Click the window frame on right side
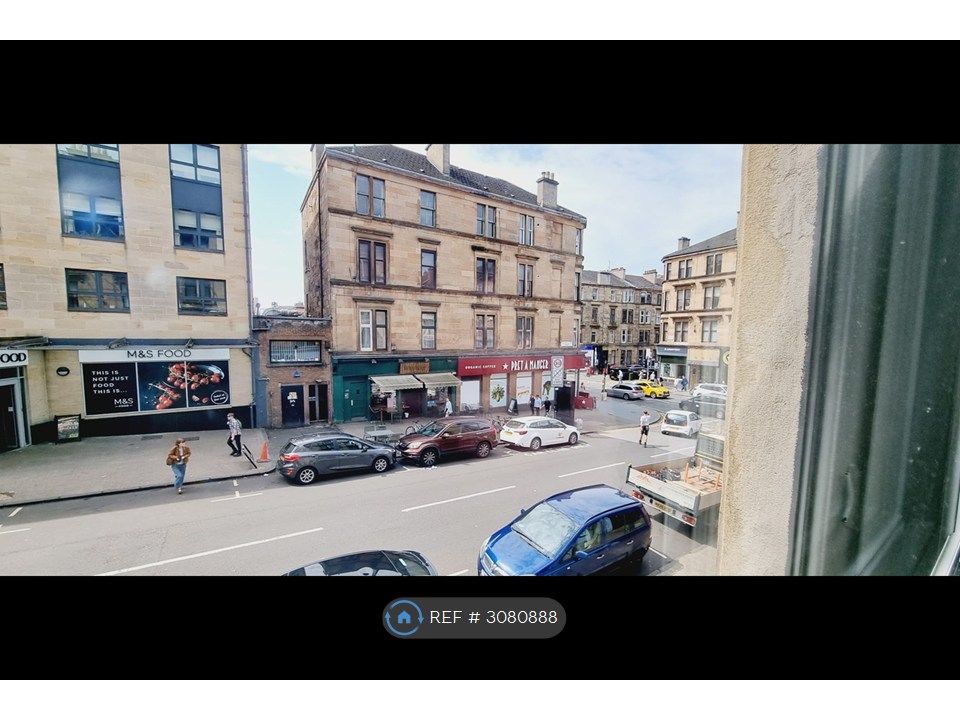960x720 pixels. tap(876, 360)
